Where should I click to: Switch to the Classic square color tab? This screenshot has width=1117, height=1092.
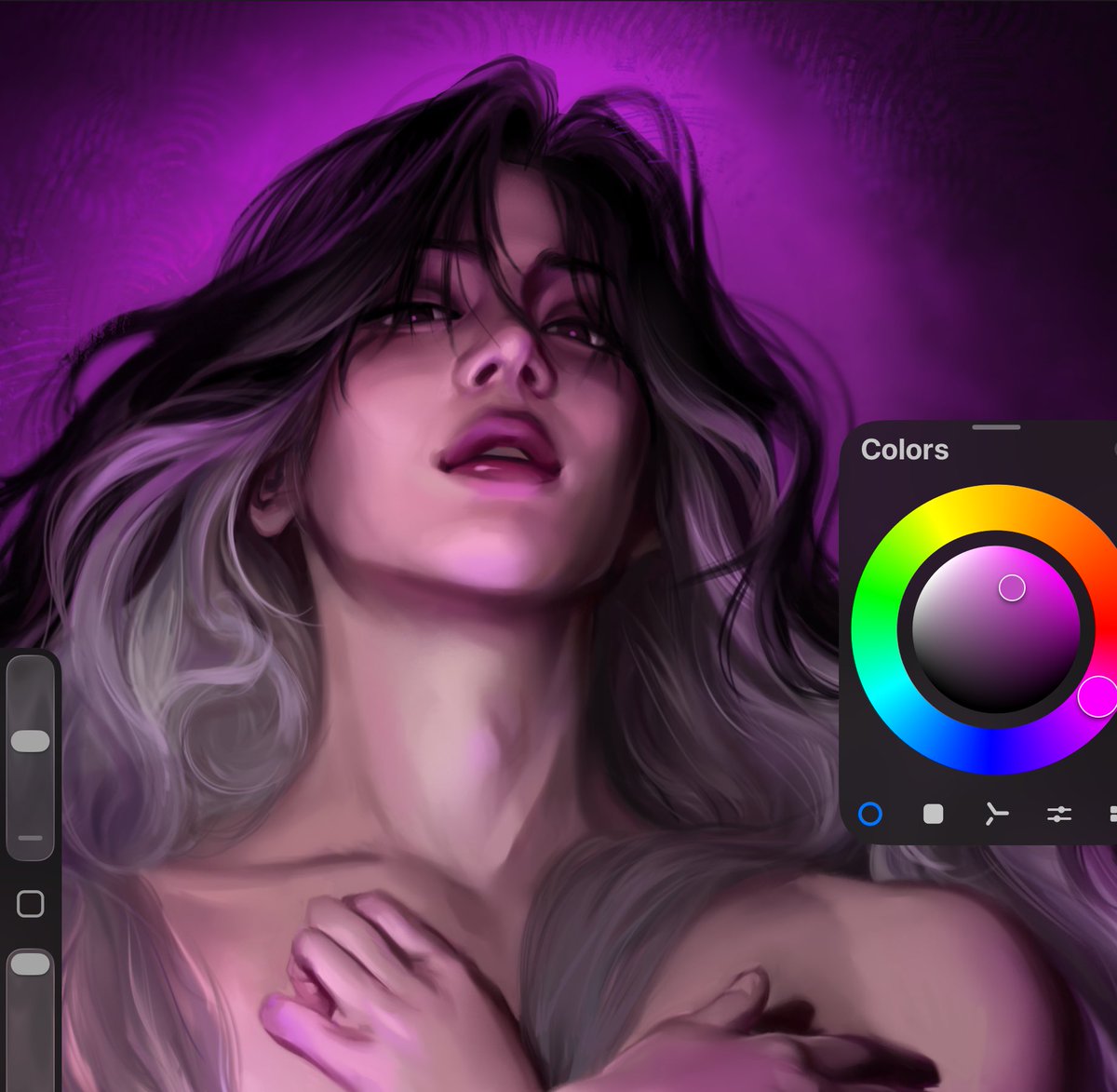pyautogui.click(x=933, y=815)
